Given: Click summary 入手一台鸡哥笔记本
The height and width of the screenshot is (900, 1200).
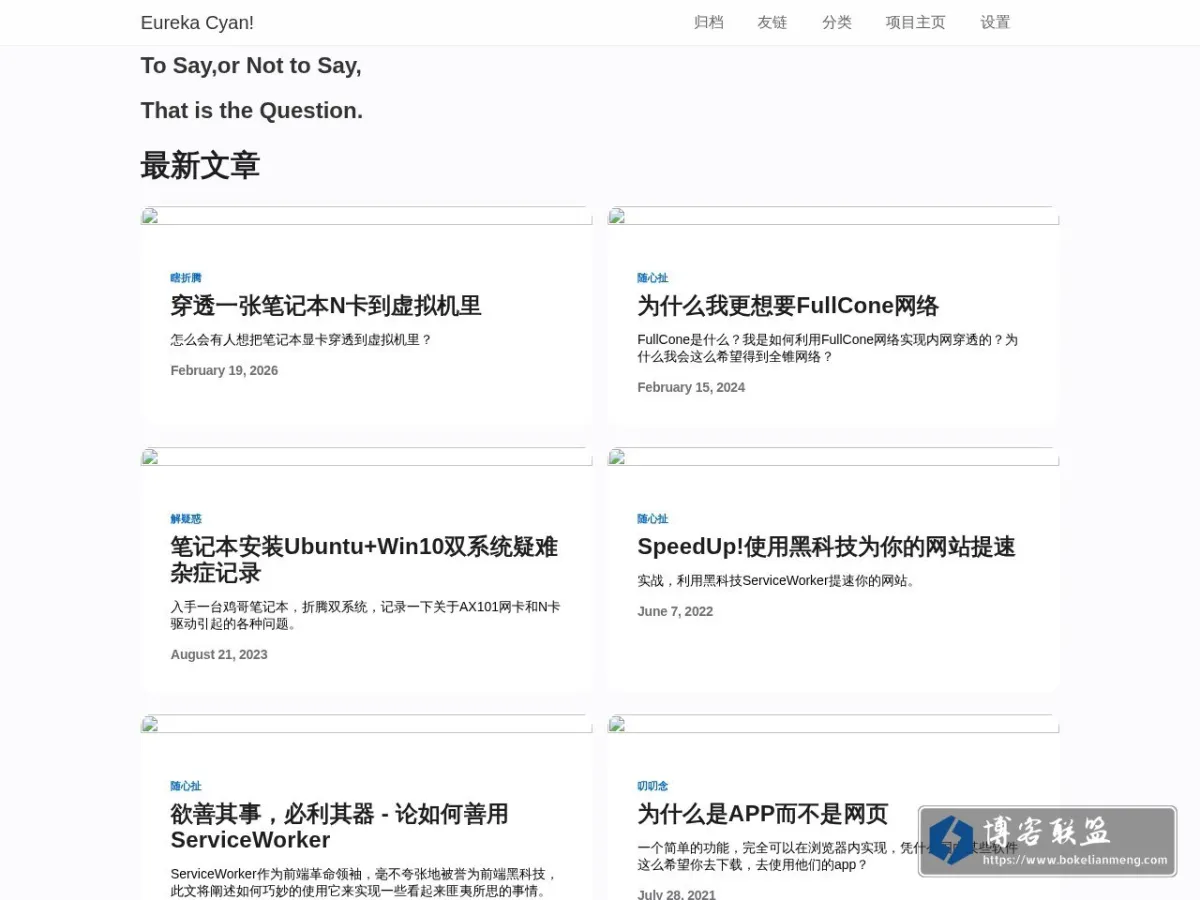Looking at the screenshot, I should 365,615.
